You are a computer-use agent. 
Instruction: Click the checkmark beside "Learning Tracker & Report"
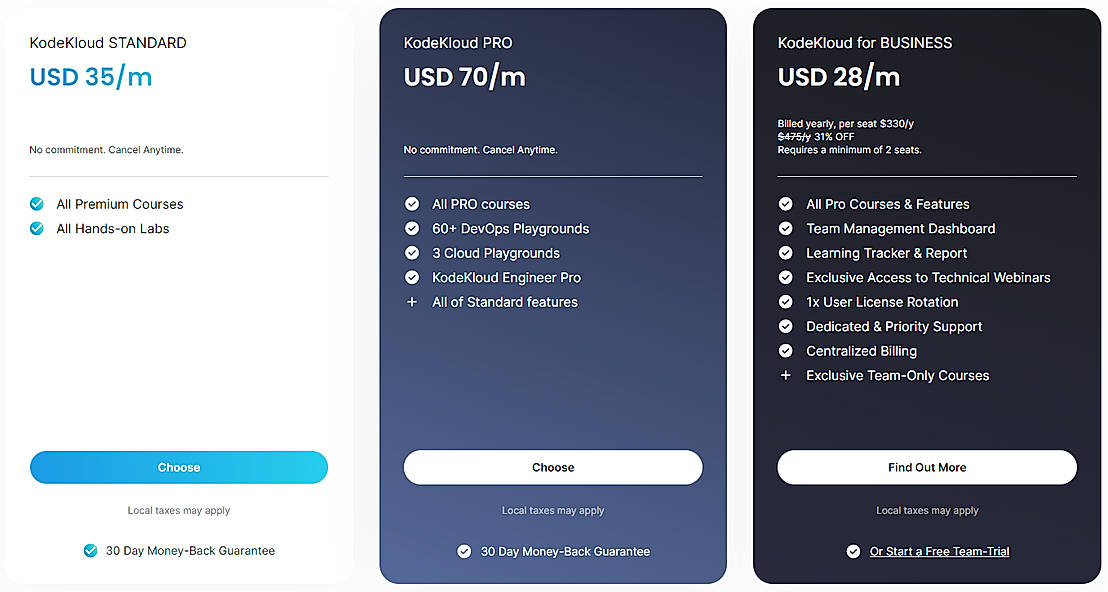[x=786, y=253]
